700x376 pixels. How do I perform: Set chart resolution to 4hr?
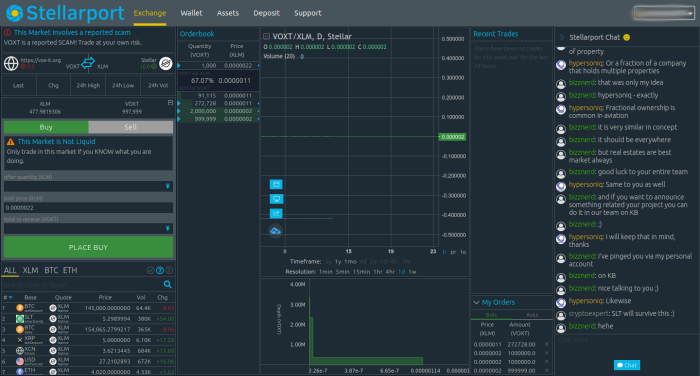pyautogui.click(x=390, y=272)
